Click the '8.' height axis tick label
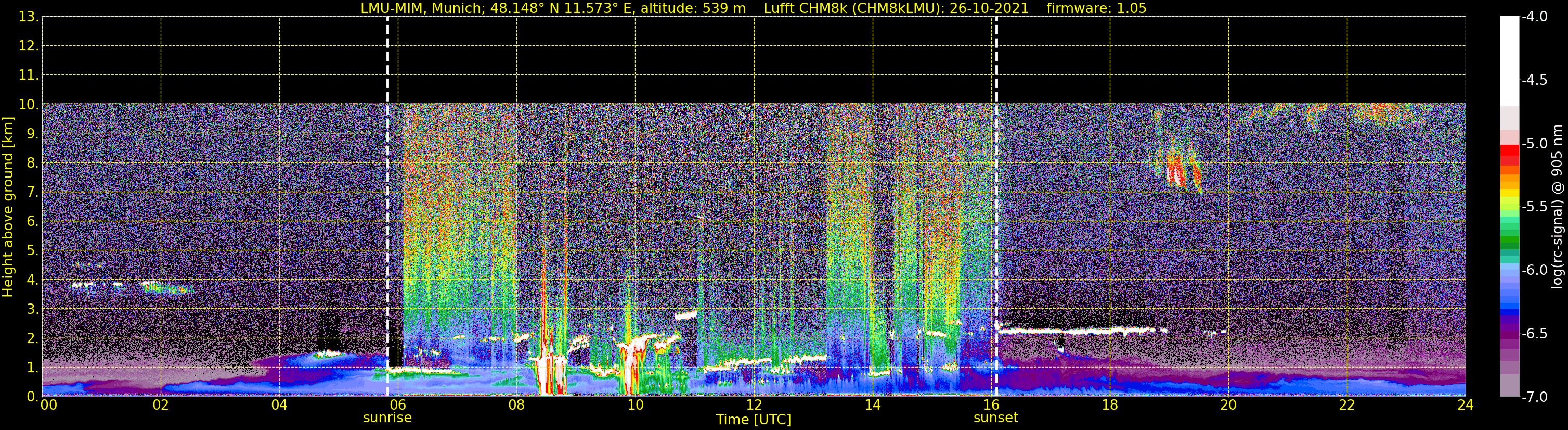 (32, 162)
